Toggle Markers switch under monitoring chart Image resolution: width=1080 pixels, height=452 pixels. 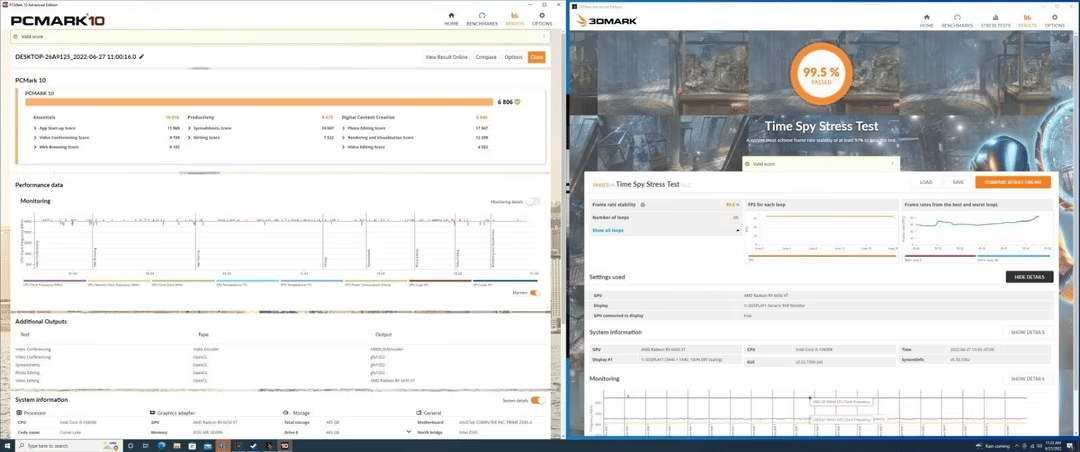tap(534, 293)
